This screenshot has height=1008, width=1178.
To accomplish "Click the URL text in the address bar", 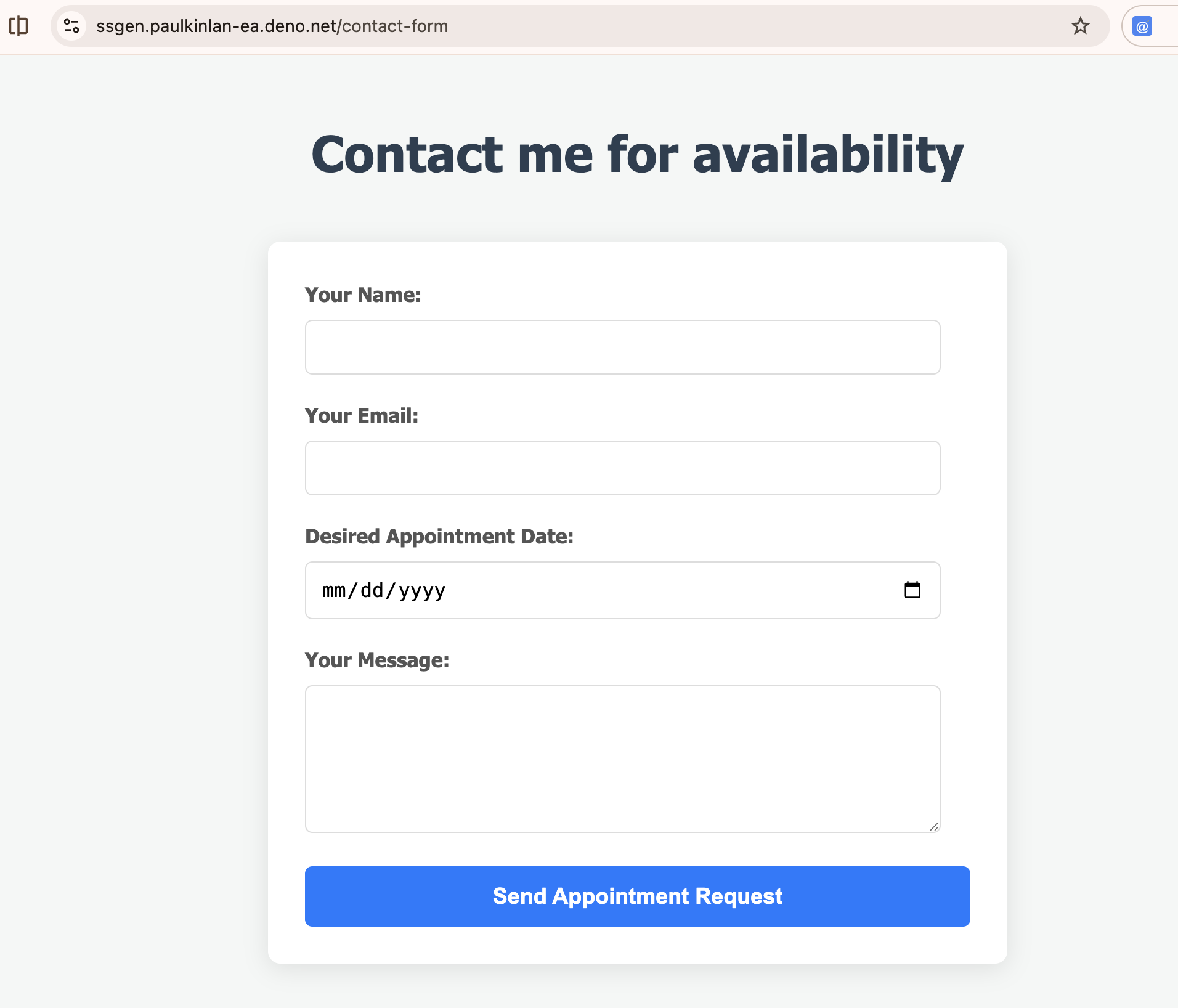I will (272, 26).
